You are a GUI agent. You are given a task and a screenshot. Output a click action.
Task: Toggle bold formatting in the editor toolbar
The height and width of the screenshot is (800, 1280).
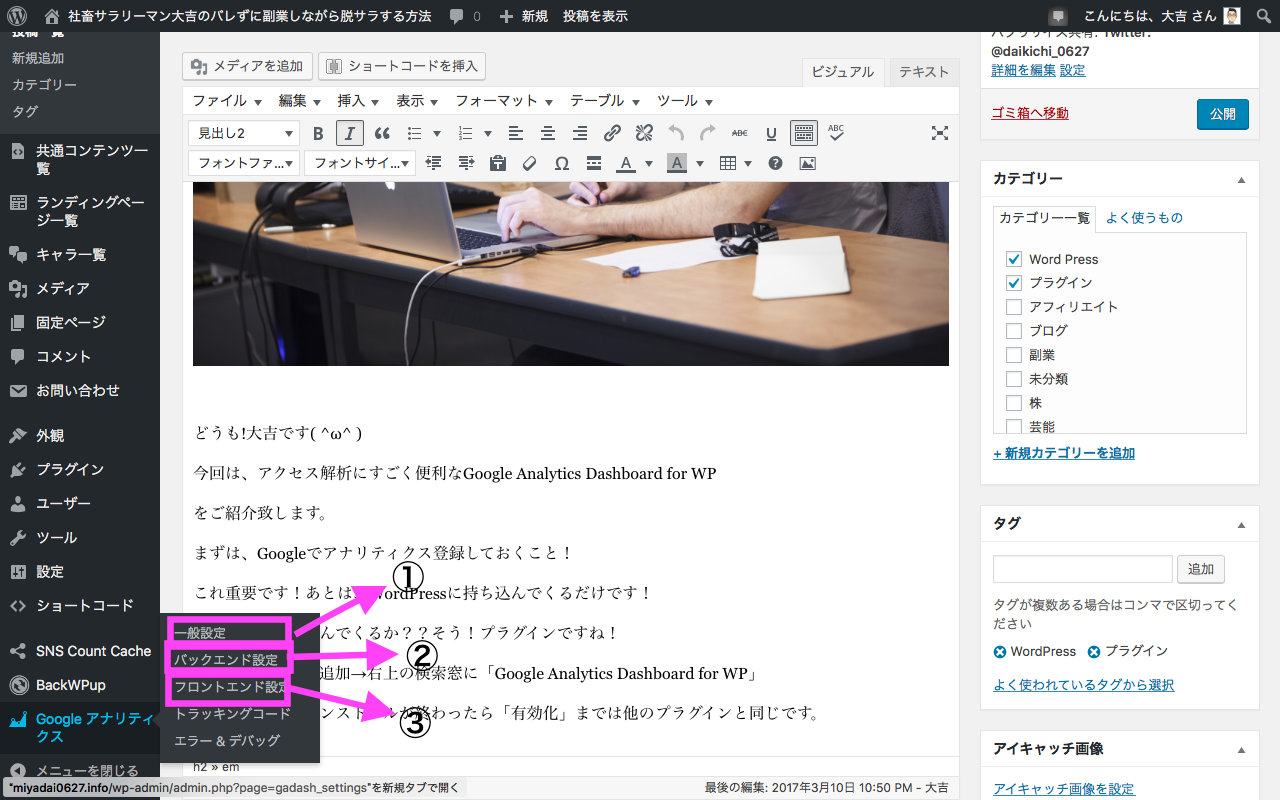(x=318, y=133)
